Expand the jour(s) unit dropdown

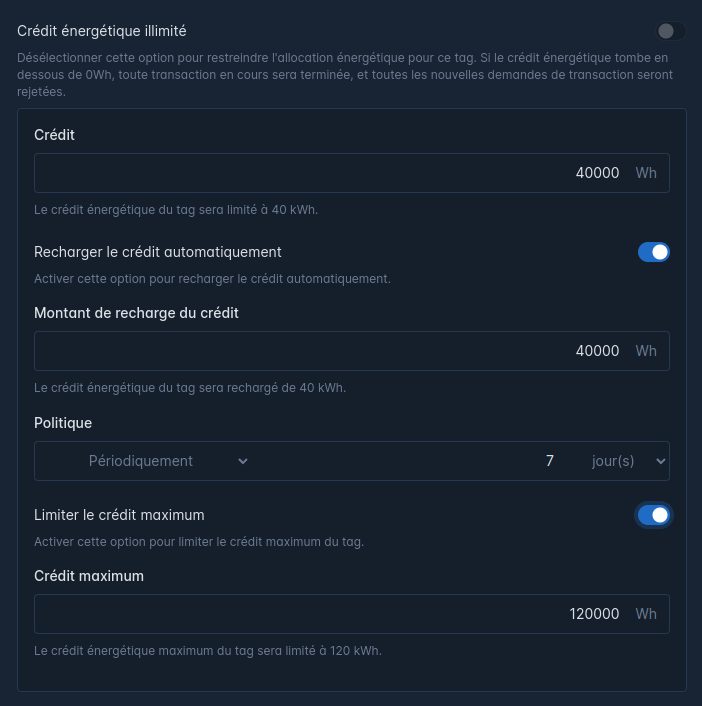628,461
